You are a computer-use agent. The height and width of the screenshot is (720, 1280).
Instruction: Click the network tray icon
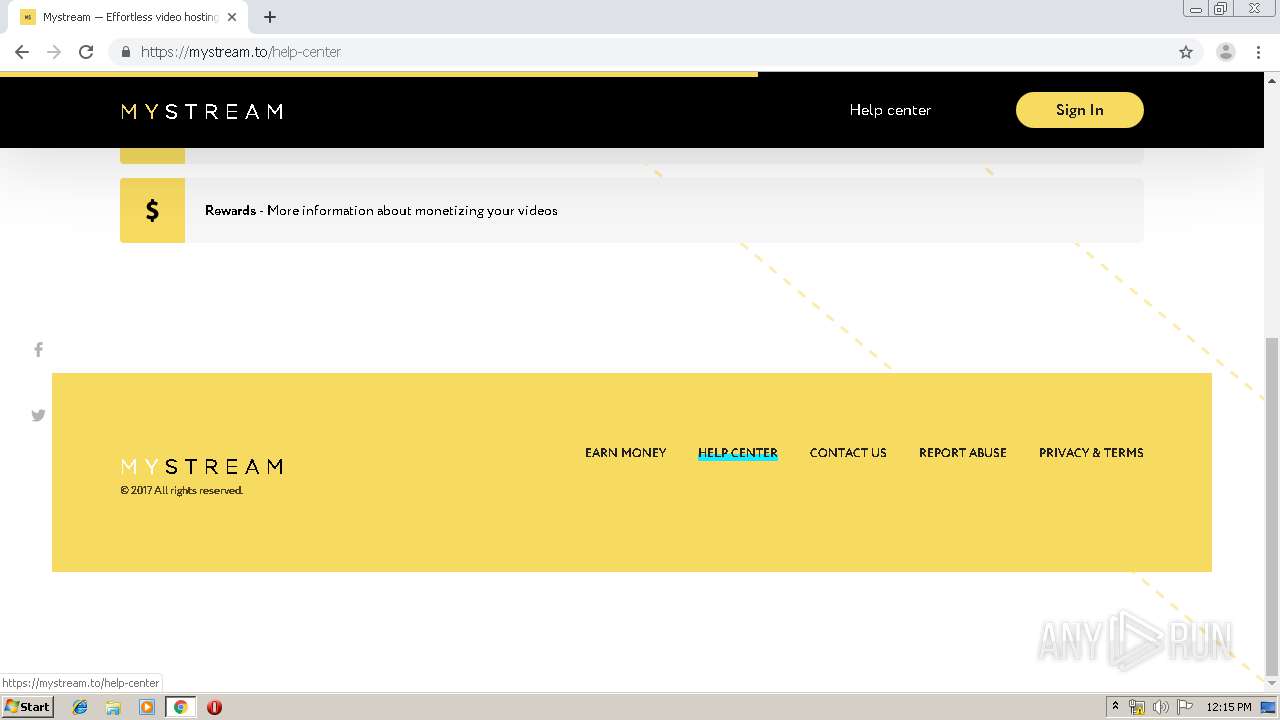[1137, 707]
